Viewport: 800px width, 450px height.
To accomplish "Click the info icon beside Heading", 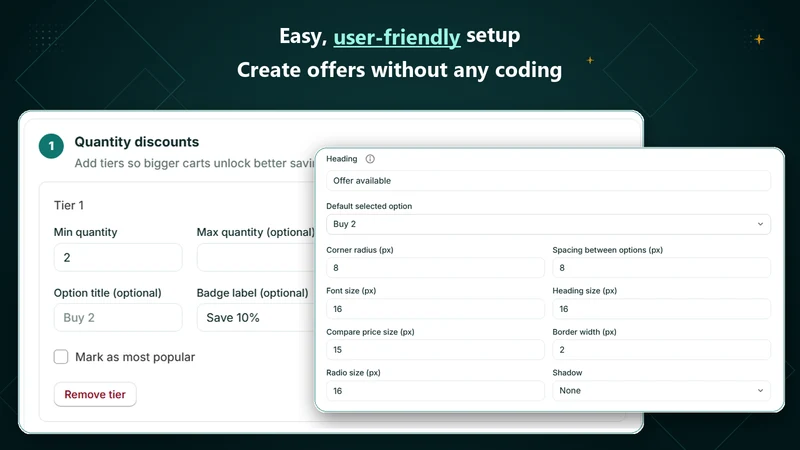I will pyautogui.click(x=370, y=159).
